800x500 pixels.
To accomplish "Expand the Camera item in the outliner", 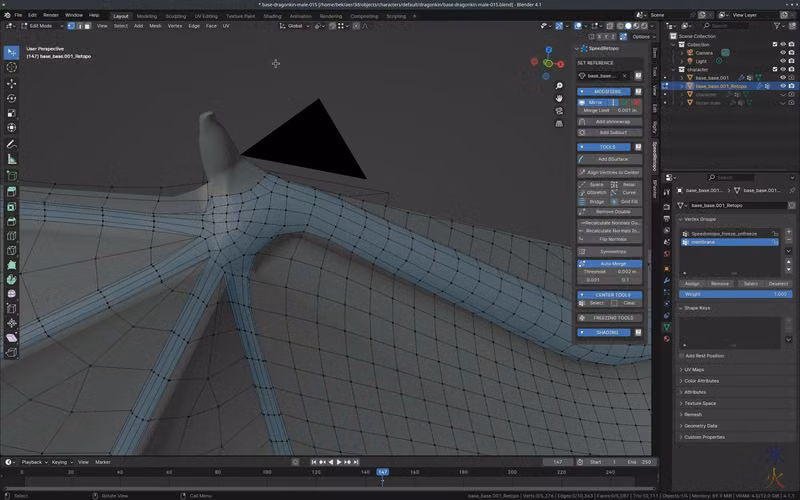I will (x=682, y=53).
